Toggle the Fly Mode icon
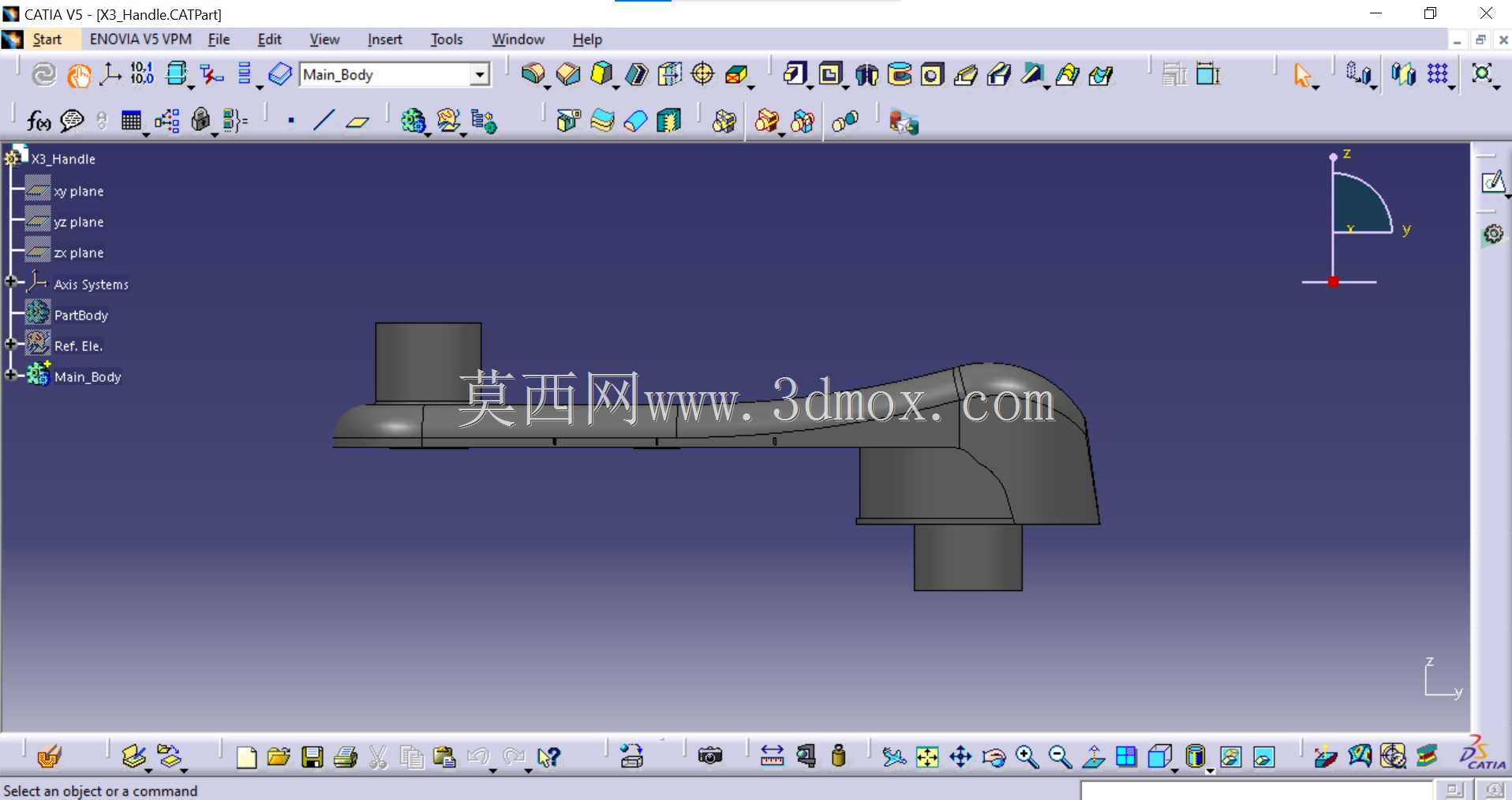 pyautogui.click(x=893, y=757)
